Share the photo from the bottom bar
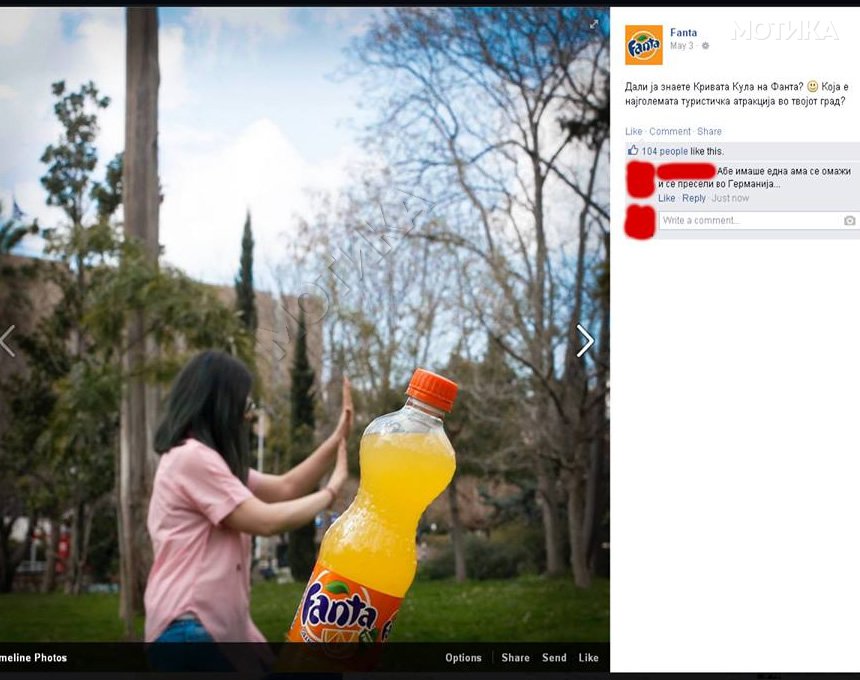The width and height of the screenshot is (860, 680). click(x=515, y=658)
